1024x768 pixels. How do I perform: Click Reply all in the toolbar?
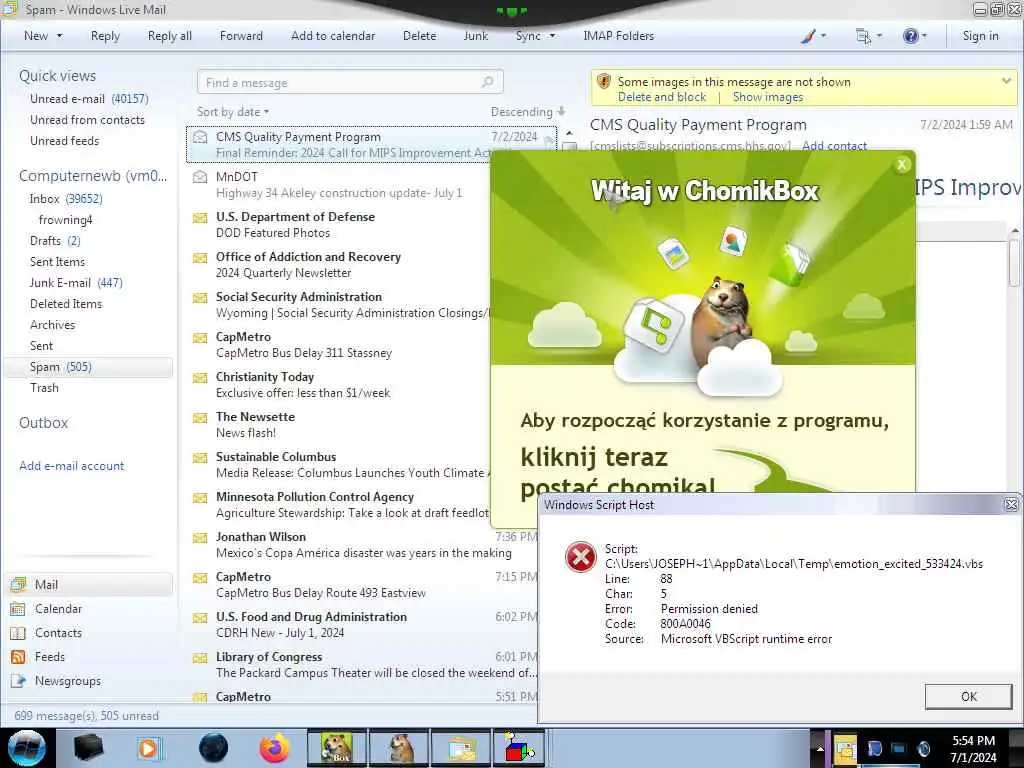click(x=170, y=36)
